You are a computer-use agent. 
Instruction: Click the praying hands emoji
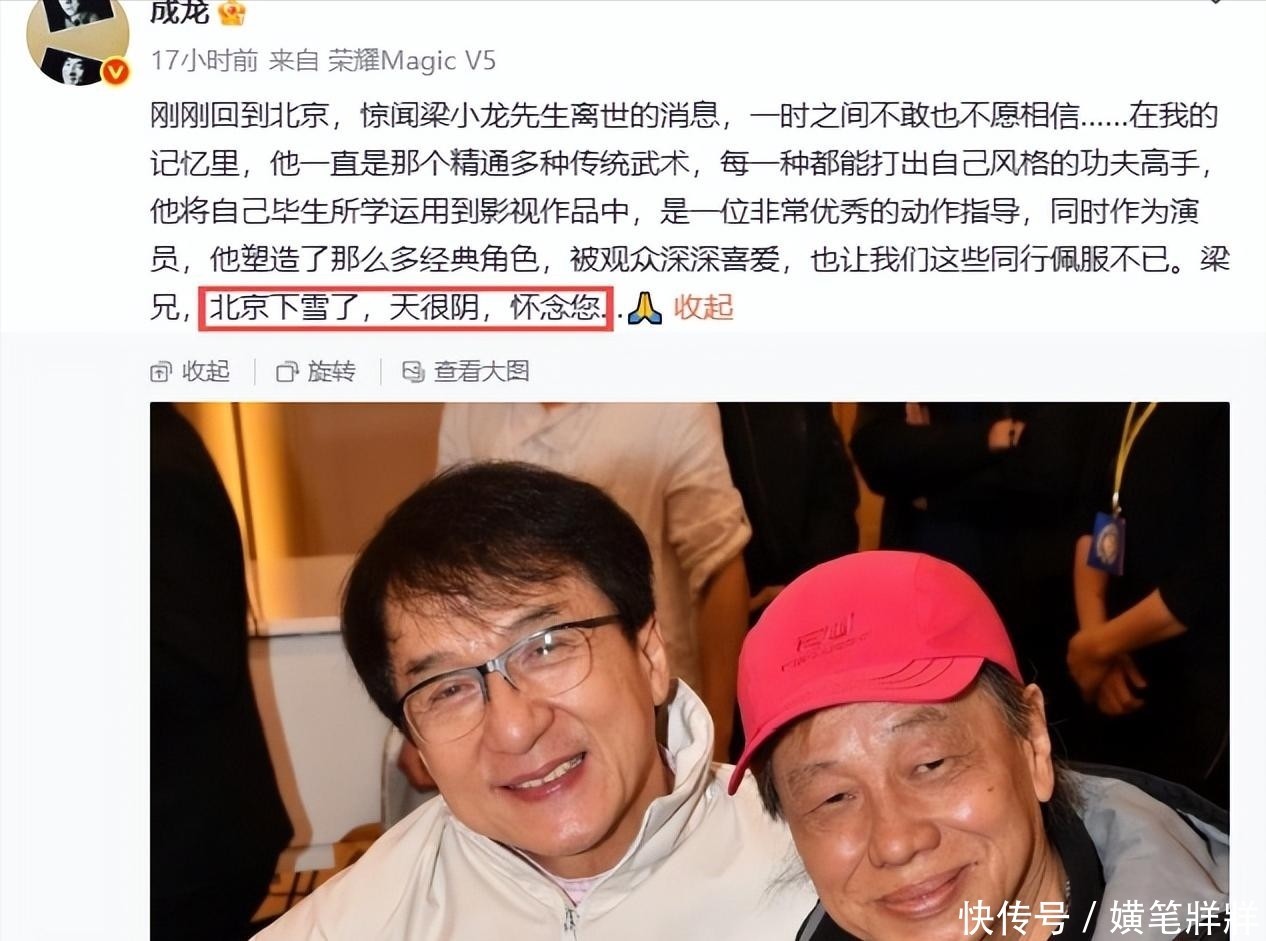[x=645, y=307]
